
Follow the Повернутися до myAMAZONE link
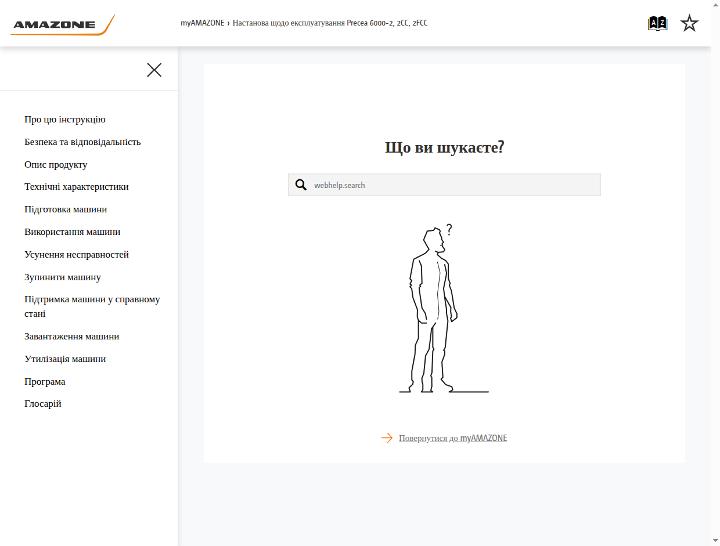tap(453, 438)
